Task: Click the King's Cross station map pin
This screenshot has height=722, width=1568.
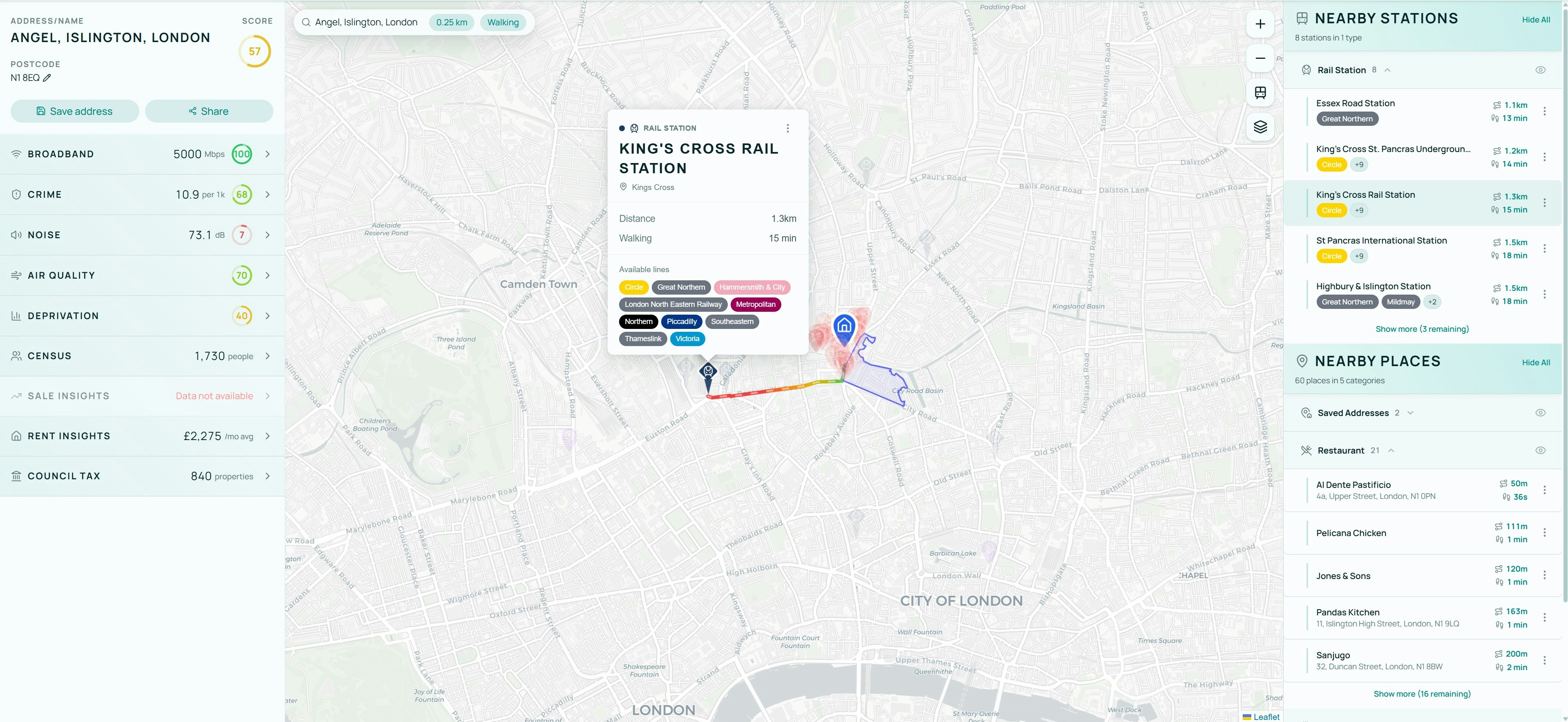Action: 708,378
